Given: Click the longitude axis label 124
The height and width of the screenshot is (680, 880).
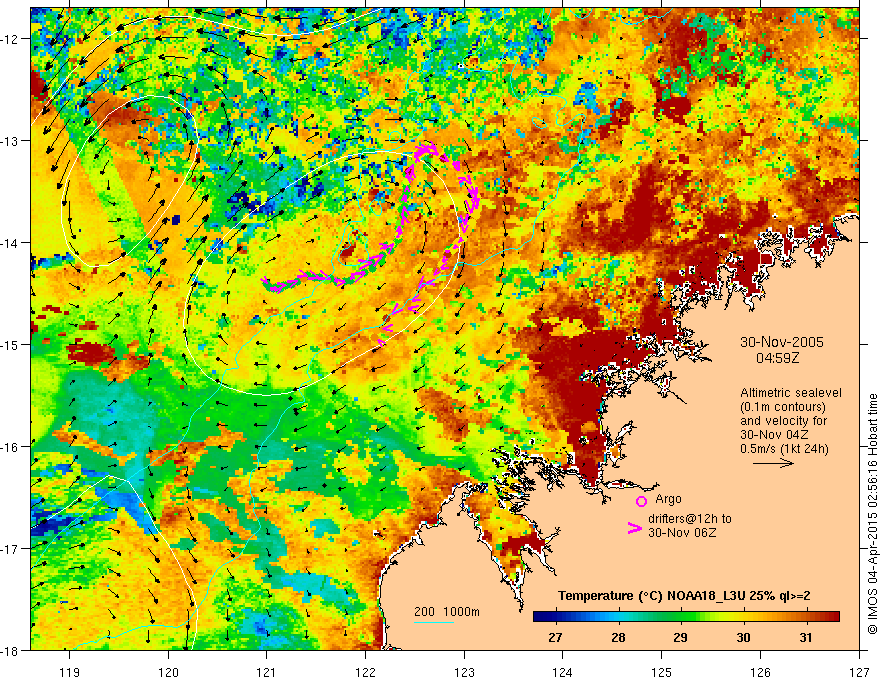Looking at the screenshot, I should [x=563, y=672].
